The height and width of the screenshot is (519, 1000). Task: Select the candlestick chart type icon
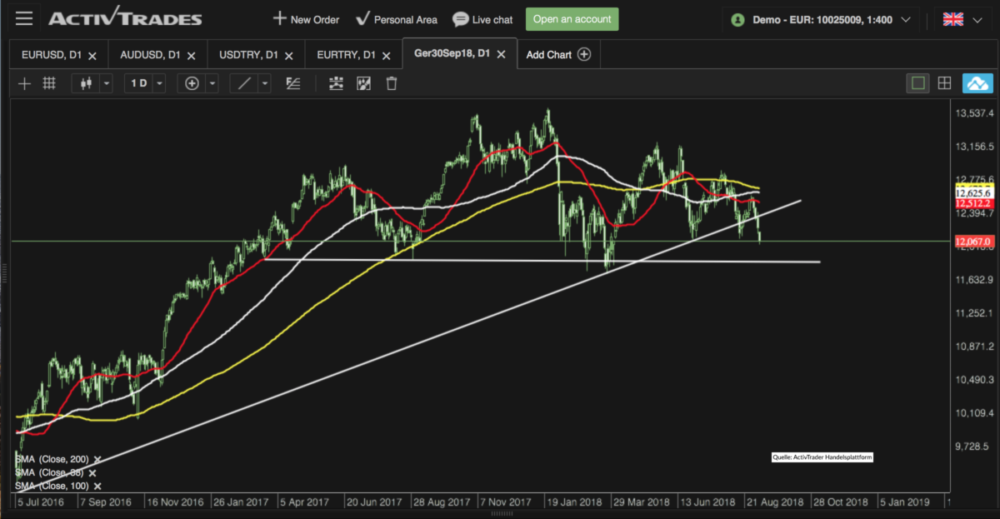click(x=86, y=84)
